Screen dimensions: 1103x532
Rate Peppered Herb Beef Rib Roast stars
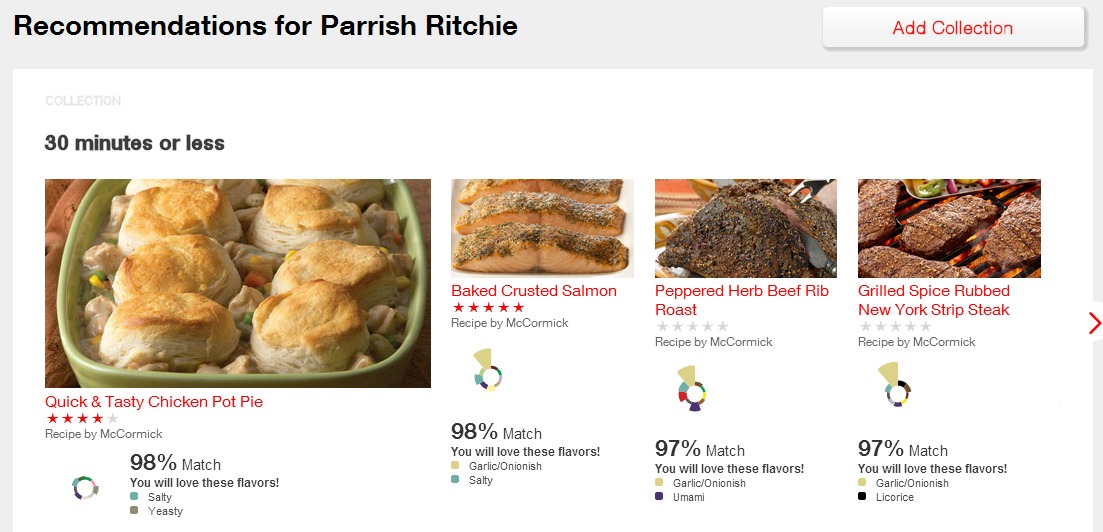pyautogui.click(x=691, y=326)
